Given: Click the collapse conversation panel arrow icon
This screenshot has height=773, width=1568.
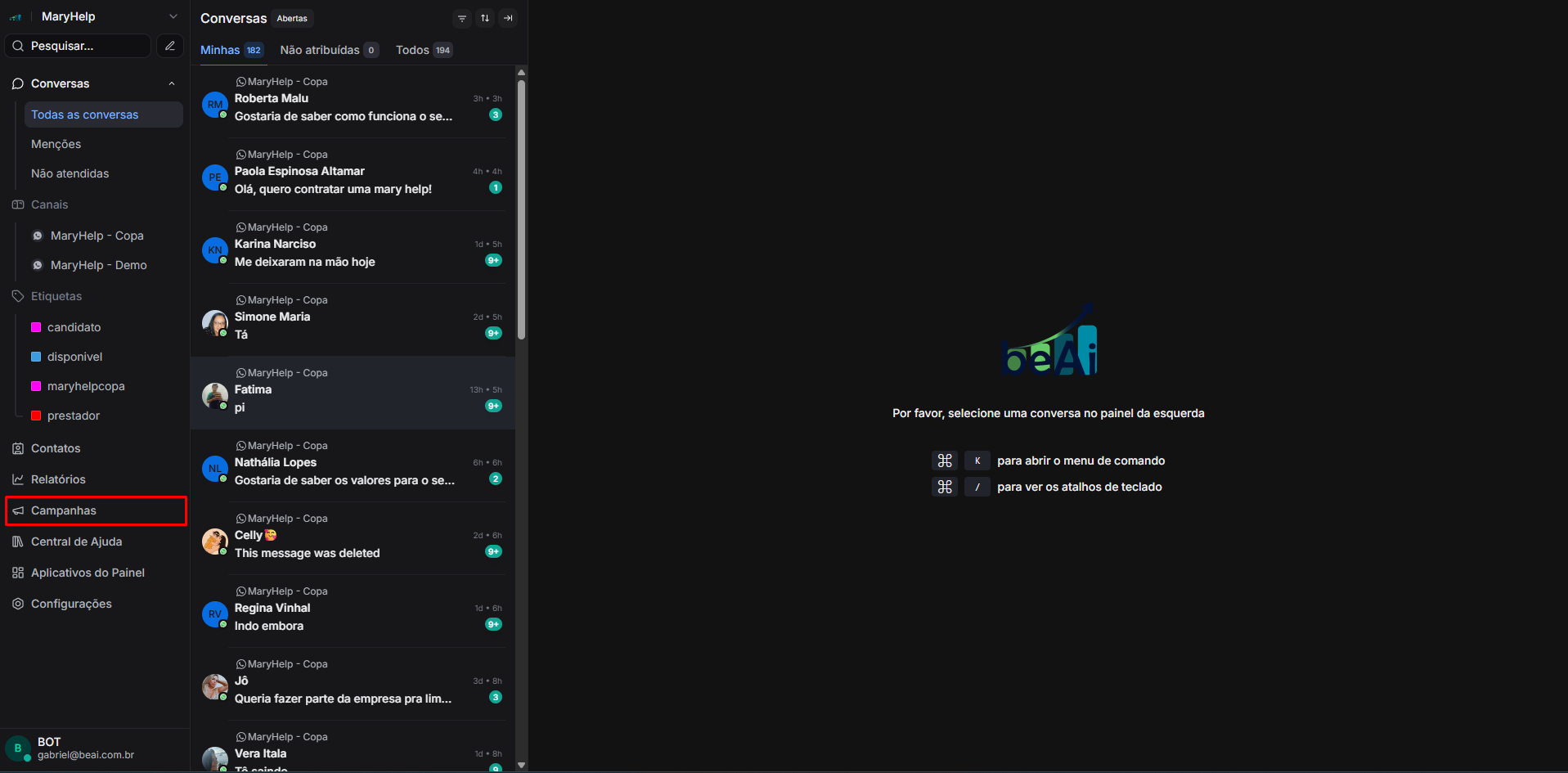Looking at the screenshot, I should pos(508,18).
